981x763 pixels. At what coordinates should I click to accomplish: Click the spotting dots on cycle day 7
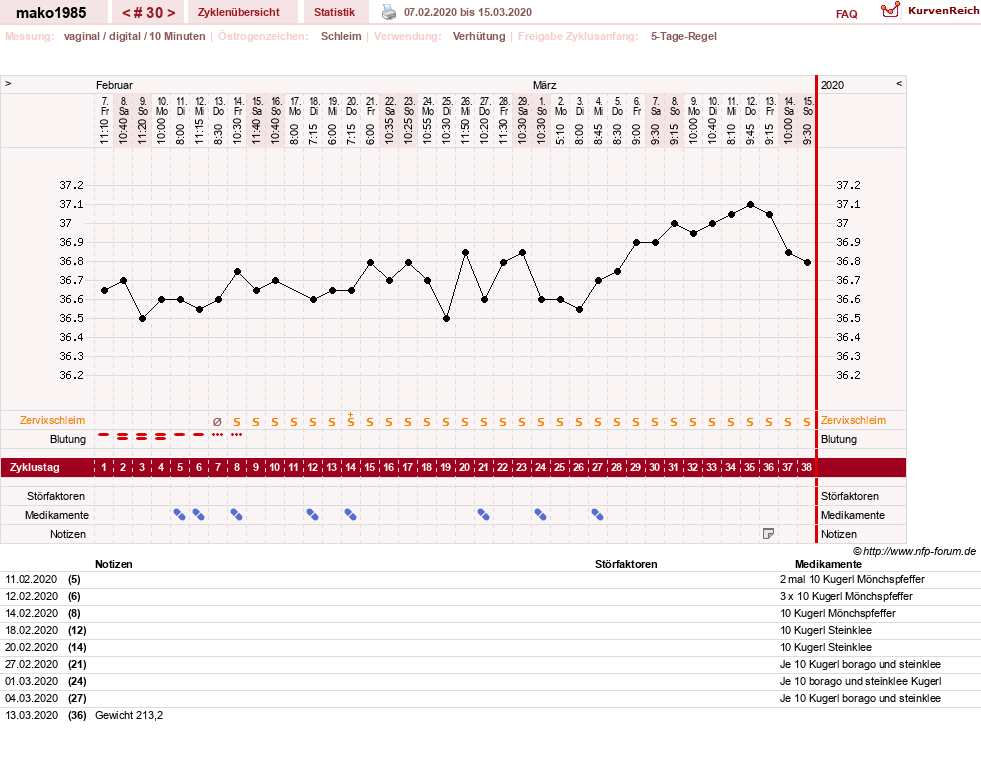(217, 435)
